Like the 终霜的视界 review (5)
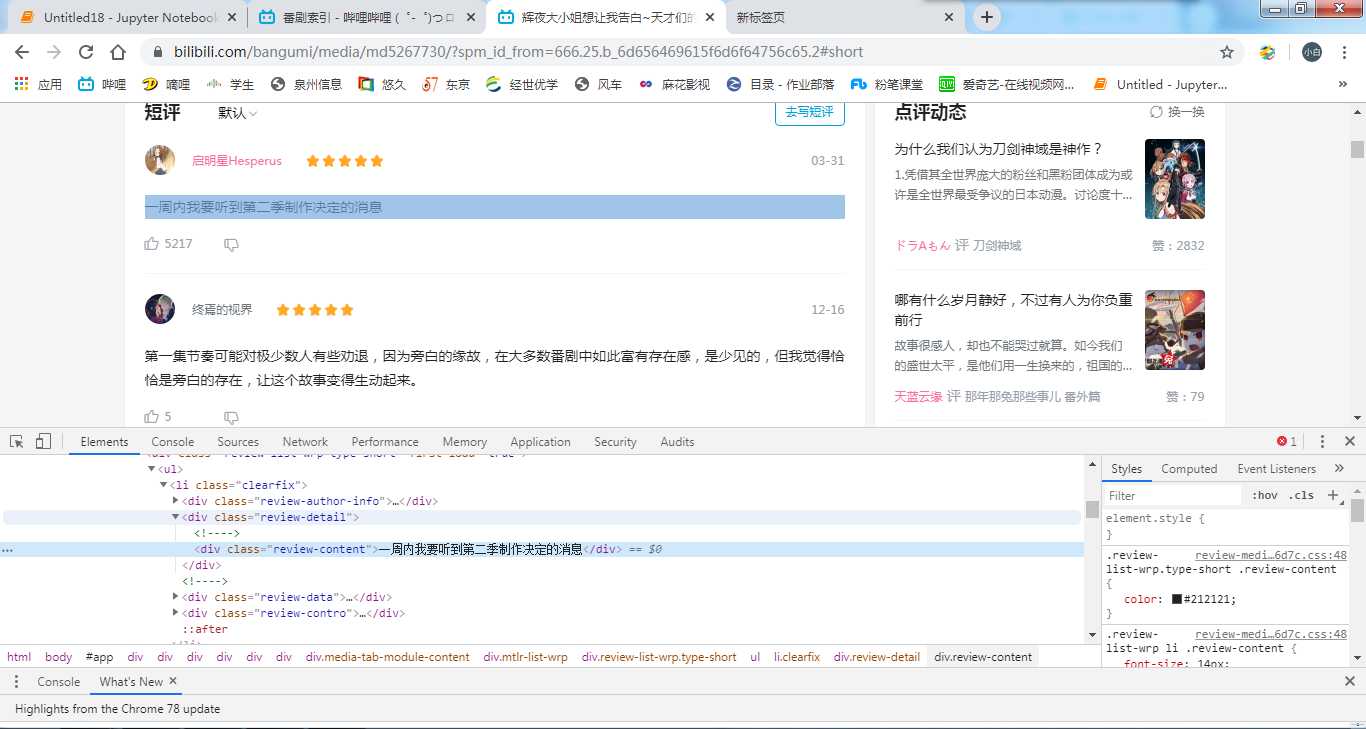Viewport: 1366px width, 729px height. (152, 416)
